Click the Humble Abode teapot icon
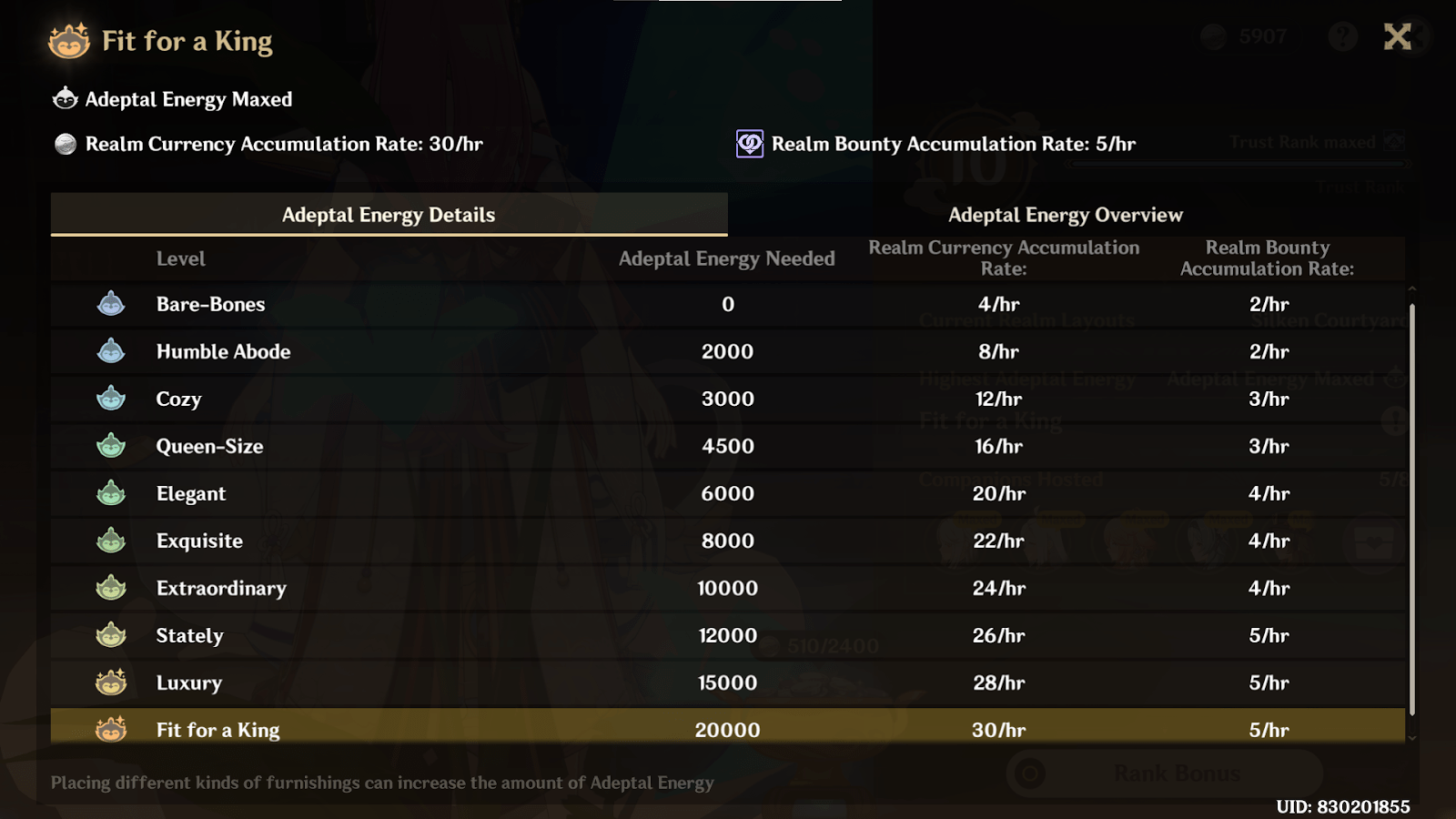Image resolution: width=1456 pixels, height=819 pixels. [x=111, y=351]
